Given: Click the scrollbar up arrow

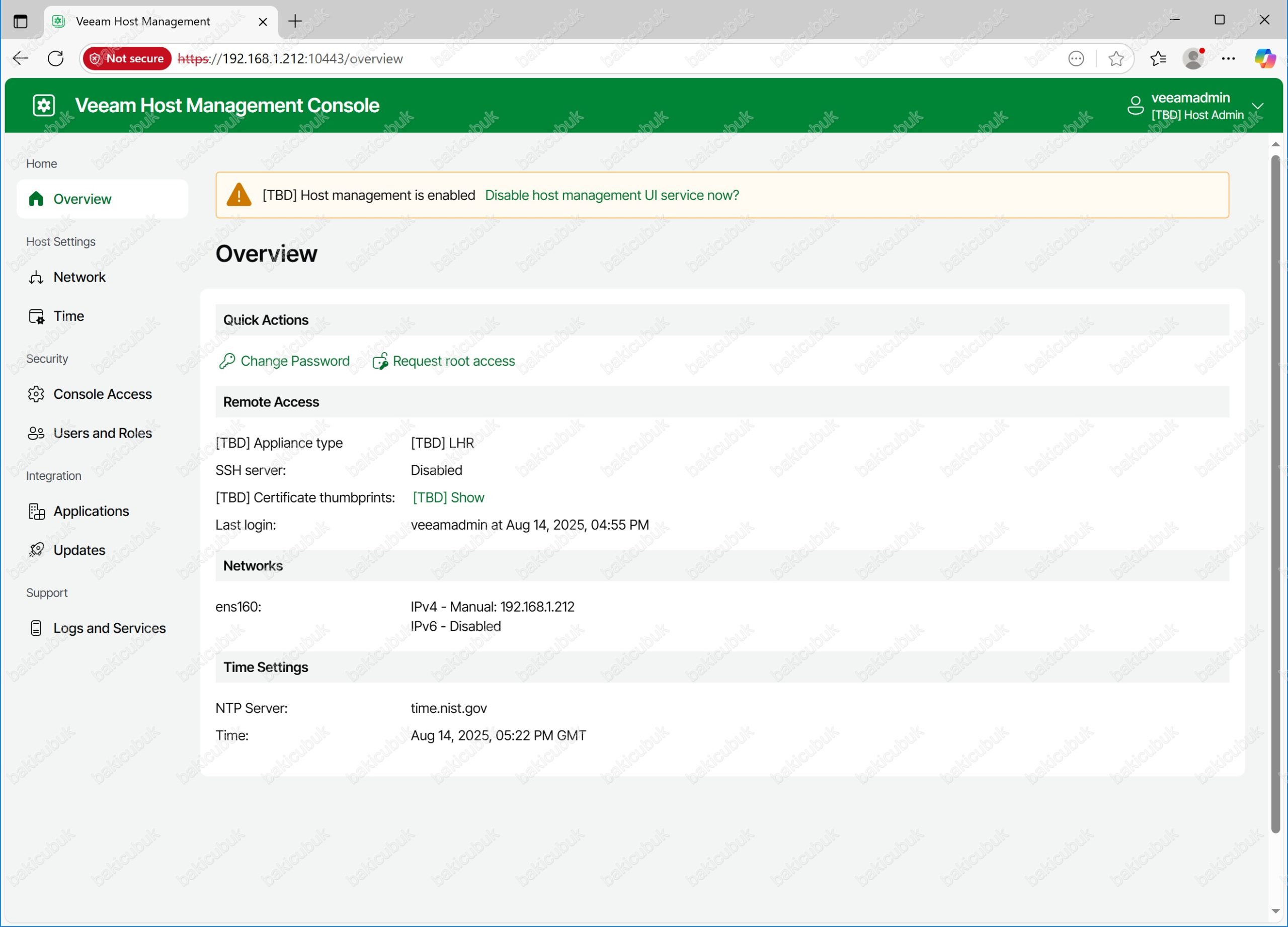Looking at the screenshot, I should click(1275, 144).
